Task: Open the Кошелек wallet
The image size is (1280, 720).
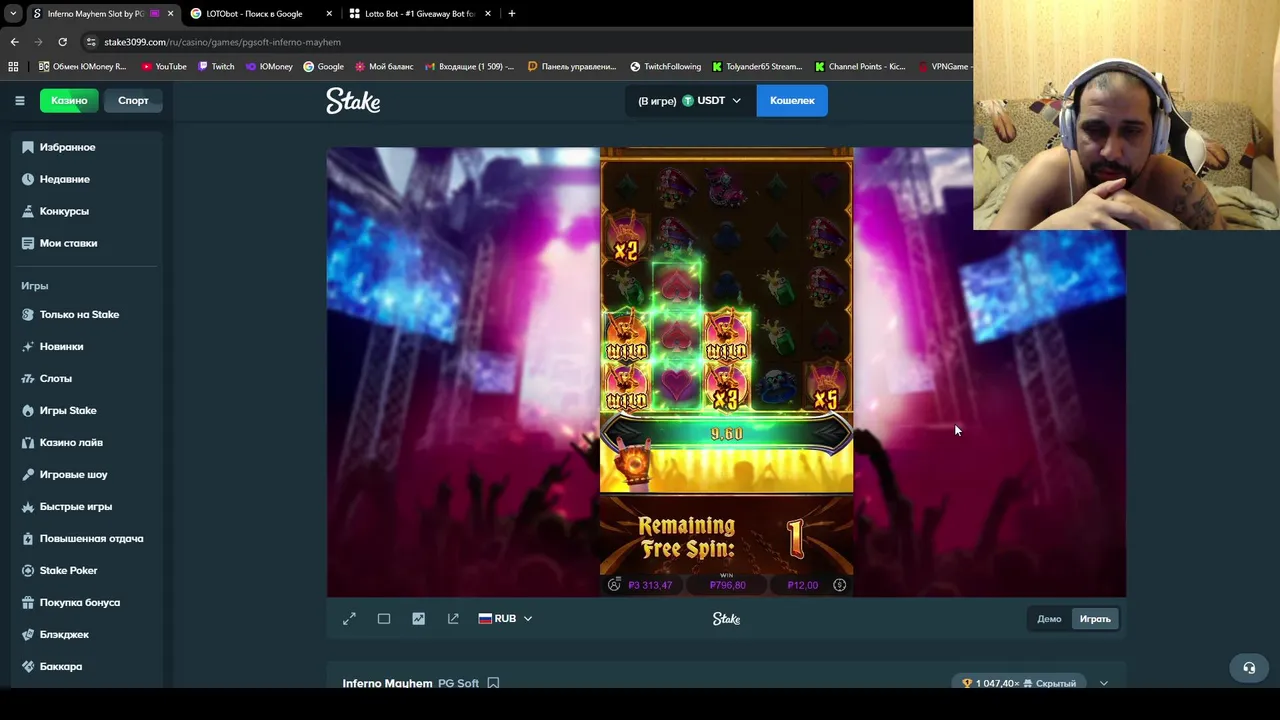Action: coord(792,100)
